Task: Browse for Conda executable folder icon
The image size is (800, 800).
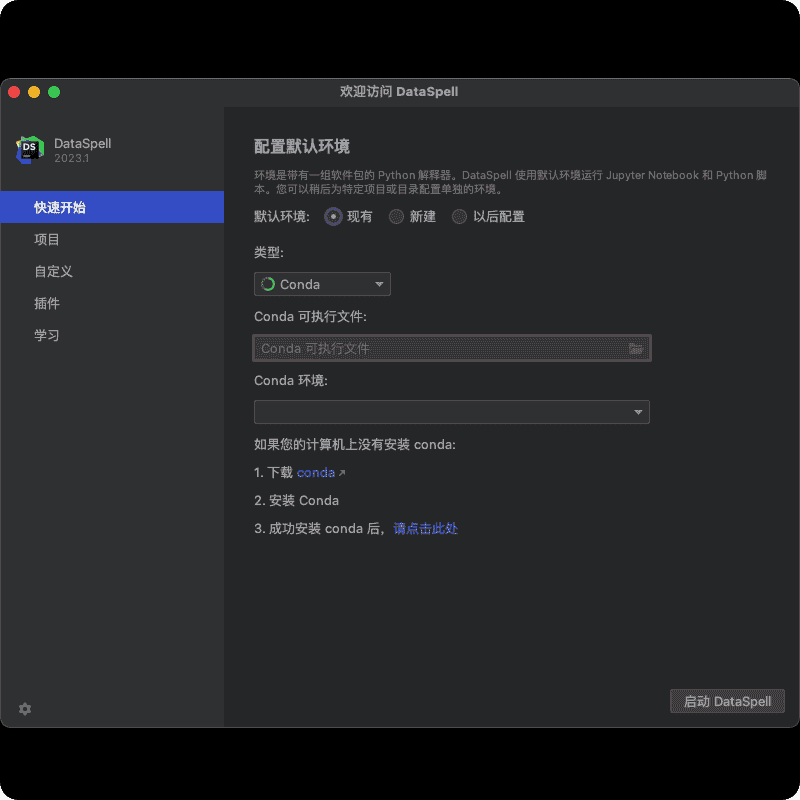Action: click(x=635, y=348)
